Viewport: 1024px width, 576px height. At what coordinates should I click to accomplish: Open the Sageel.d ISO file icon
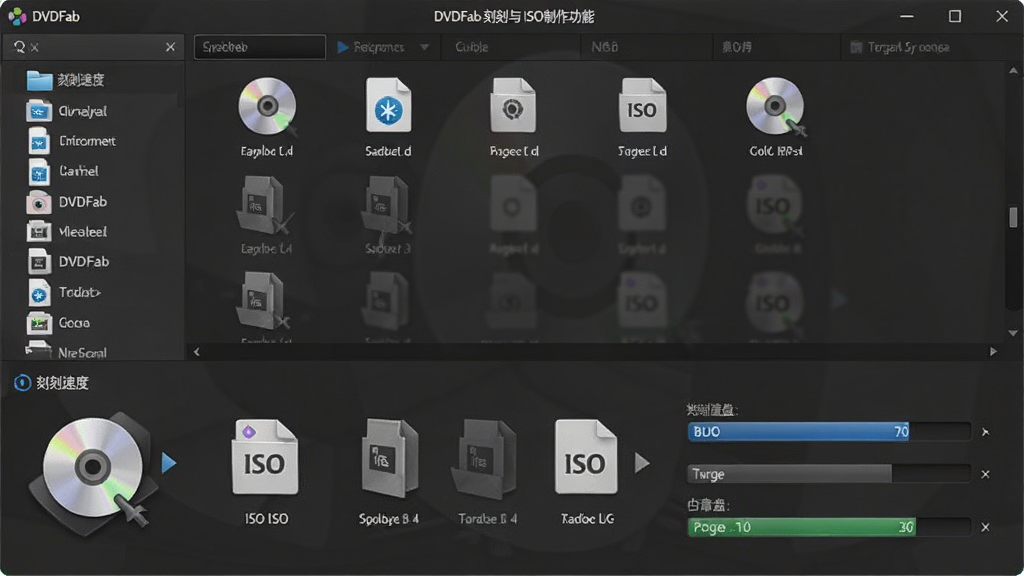click(642, 106)
